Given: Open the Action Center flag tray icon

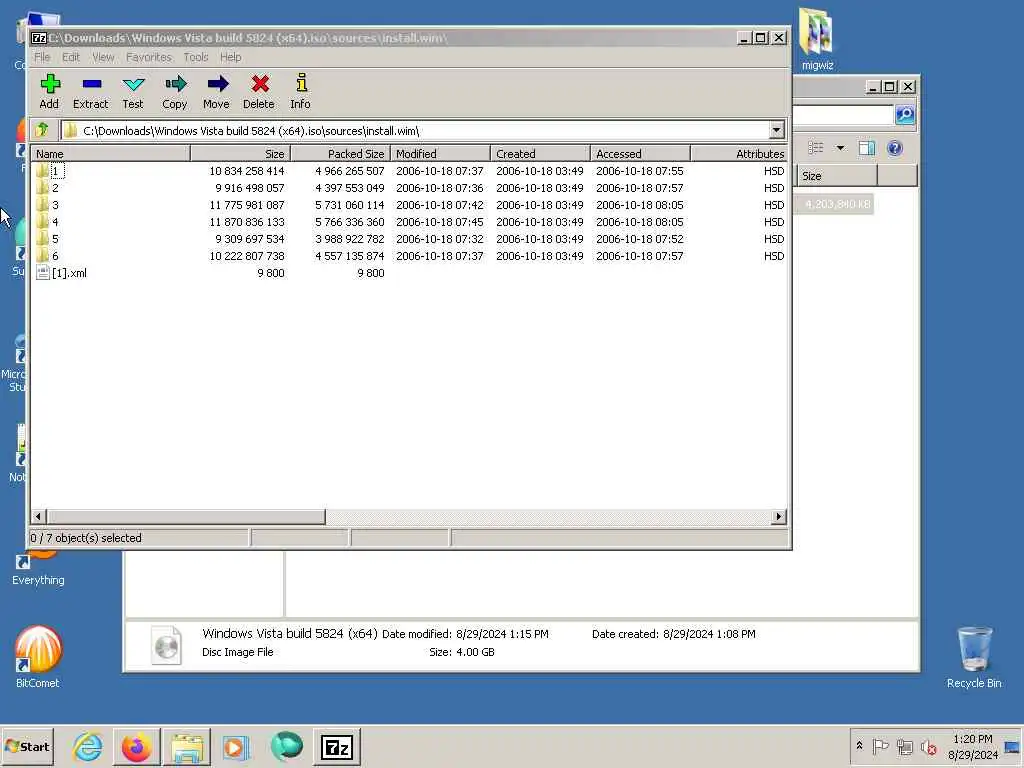Looking at the screenshot, I should 880,746.
